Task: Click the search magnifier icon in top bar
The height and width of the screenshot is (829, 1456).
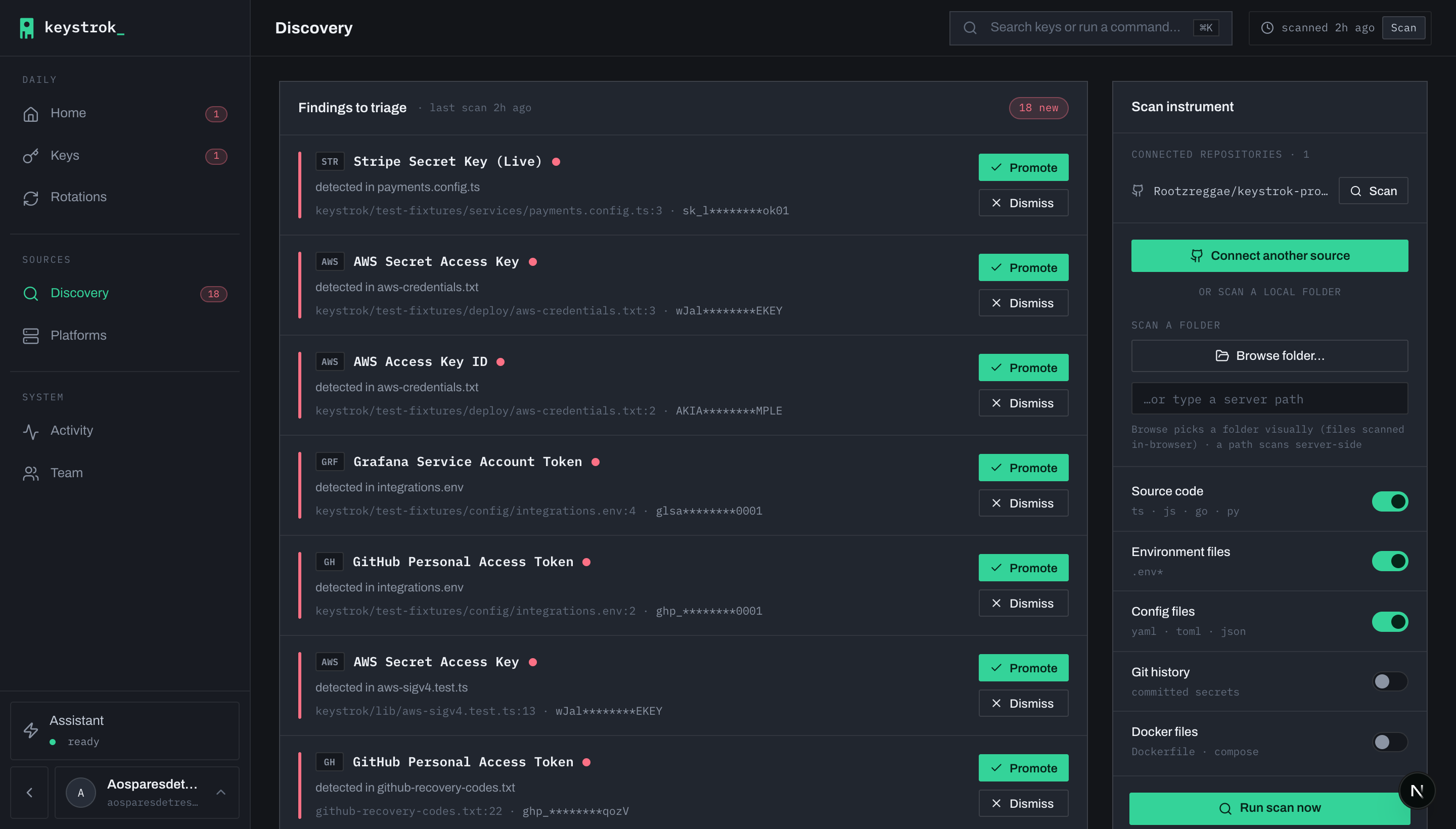Action: pos(970,27)
